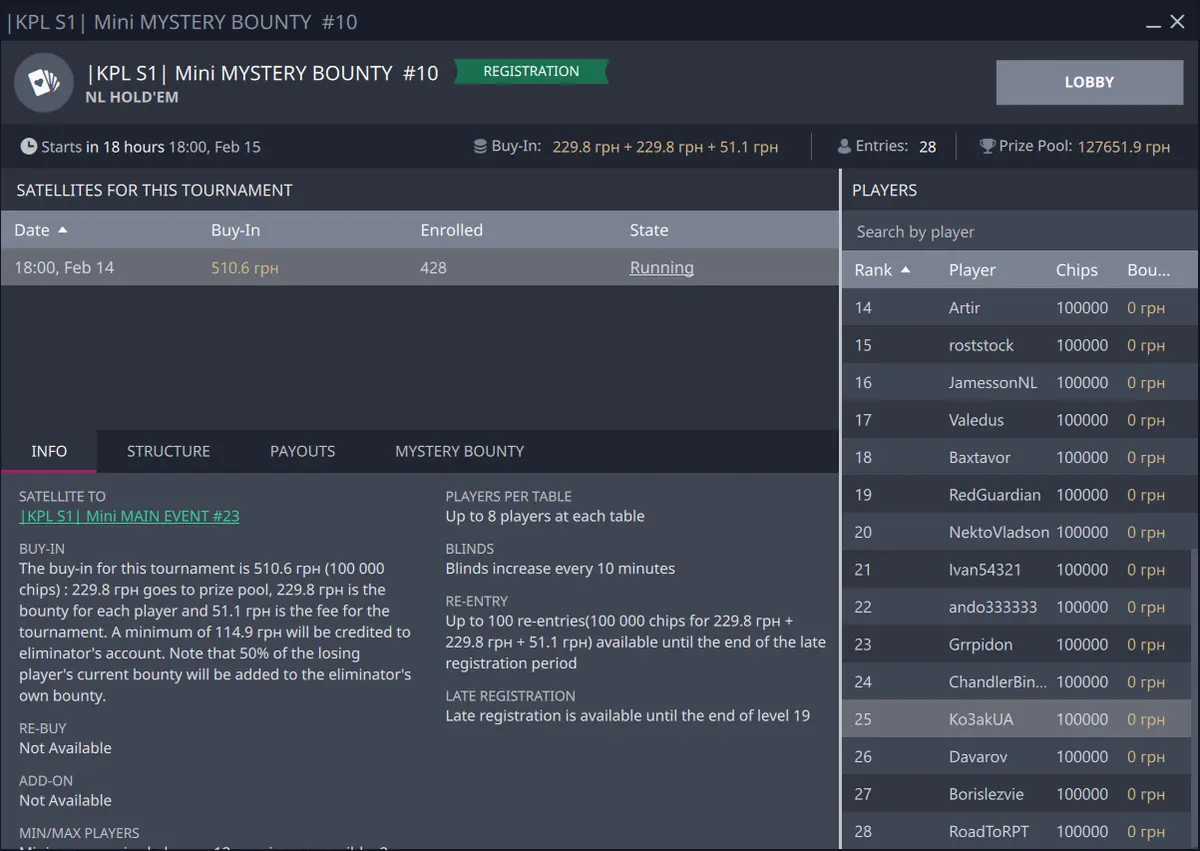Screen dimensions: 1200x851
Task: Click the trophy icon by Prize Pool
Action: point(987,147)
